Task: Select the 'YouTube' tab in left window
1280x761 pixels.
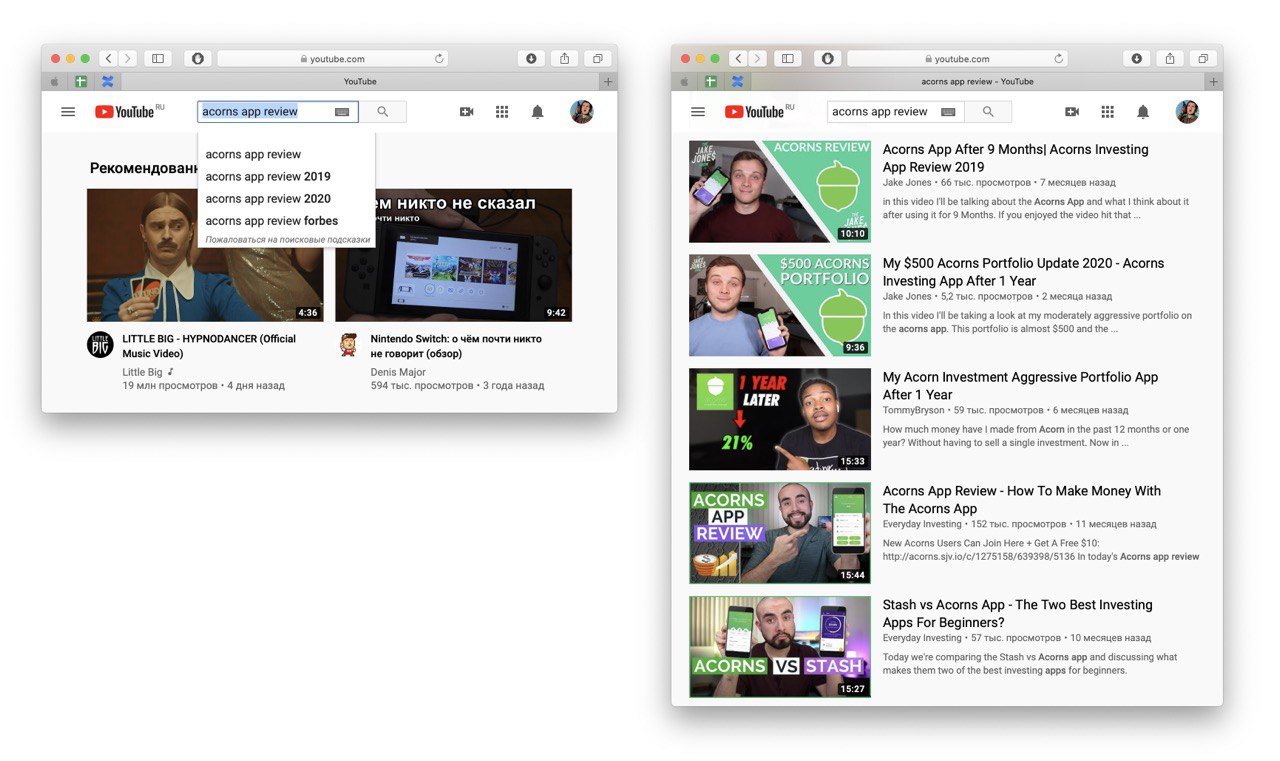Action: pos(360,82)
